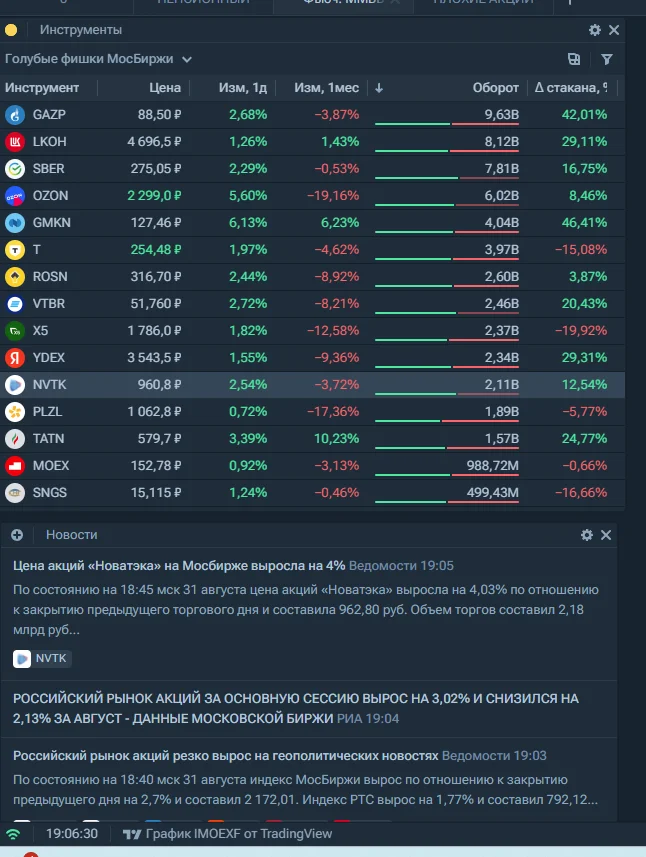Click График IMOEXF от TradingView link
Image resolution: width=646 pixels, height=857 pixels.
pyautogui.click(x=239, y=834)
